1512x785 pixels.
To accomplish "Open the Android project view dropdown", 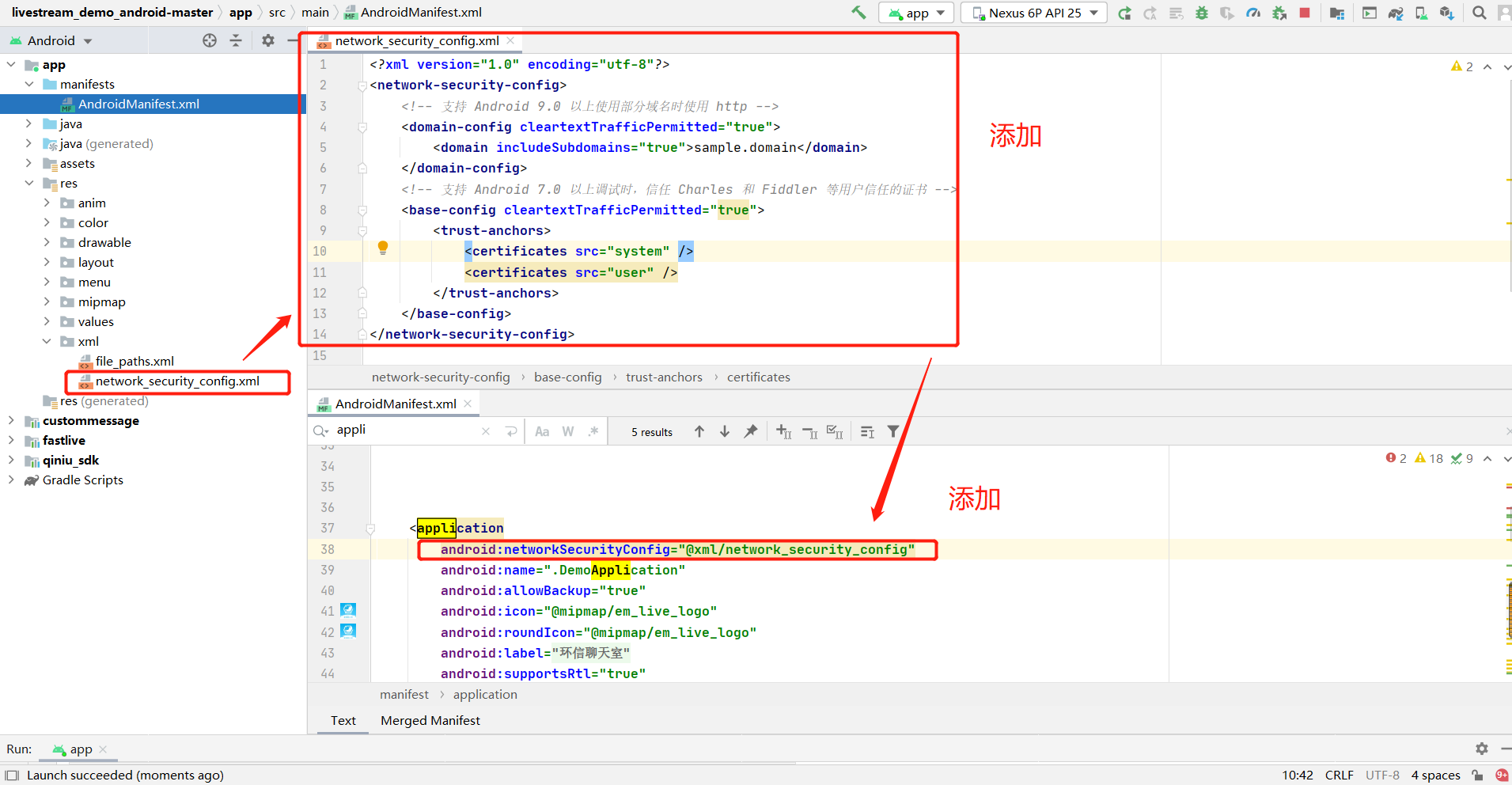I will pyautogui.click(x=51, y=40).
